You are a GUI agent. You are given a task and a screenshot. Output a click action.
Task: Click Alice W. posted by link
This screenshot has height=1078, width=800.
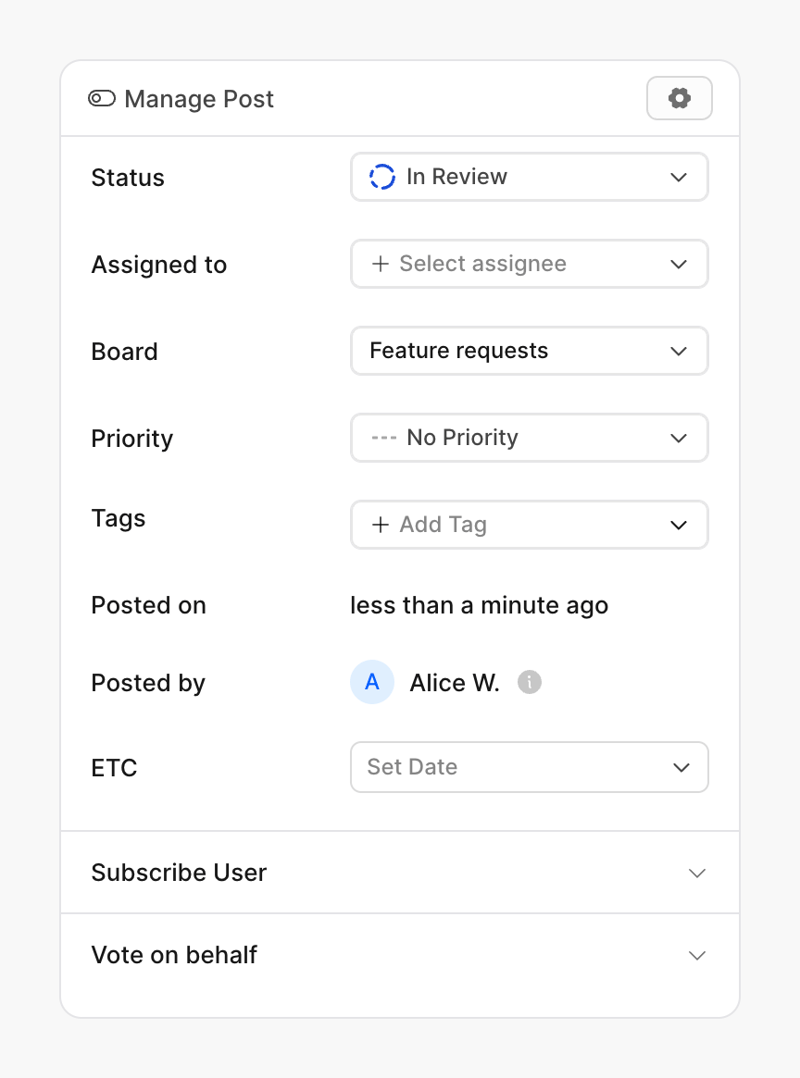click(454, 682)
